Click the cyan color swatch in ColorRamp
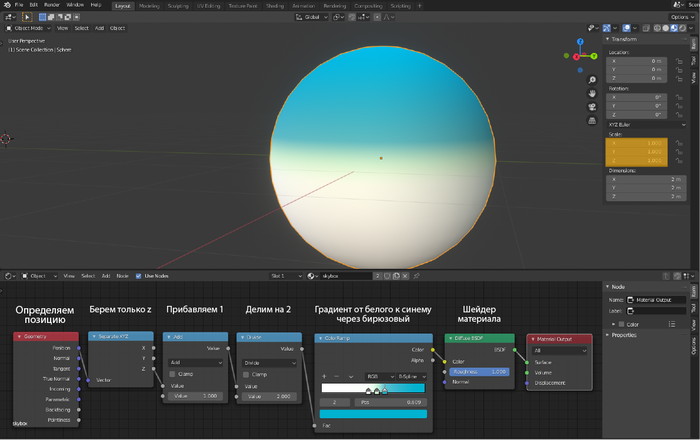The height and width of the screenshot is (440, 700). tap(373, 414)
